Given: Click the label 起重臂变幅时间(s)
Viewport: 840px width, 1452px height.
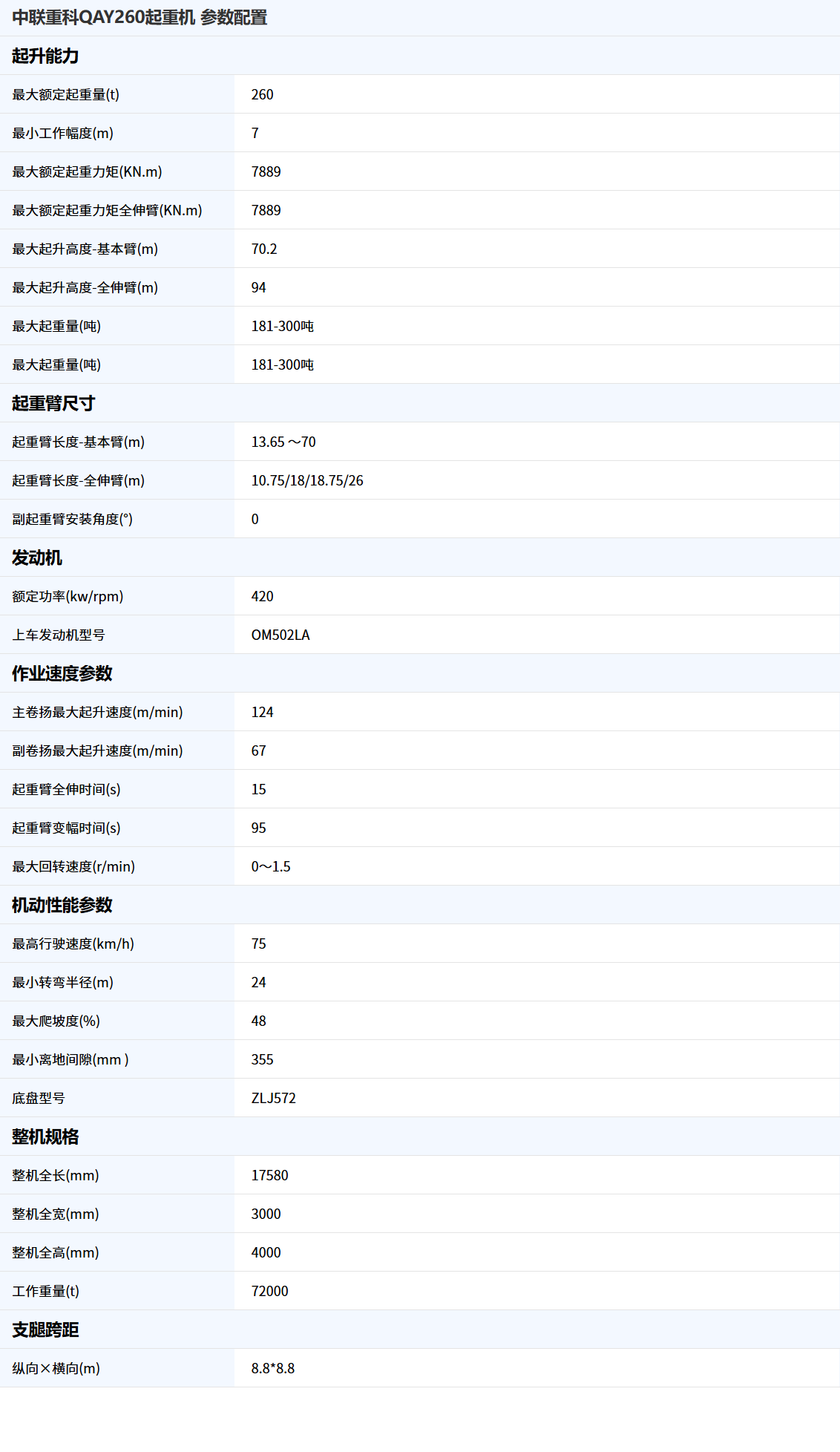Looking at the screenshot, I should pyautogui.click(x=66, y=828).
